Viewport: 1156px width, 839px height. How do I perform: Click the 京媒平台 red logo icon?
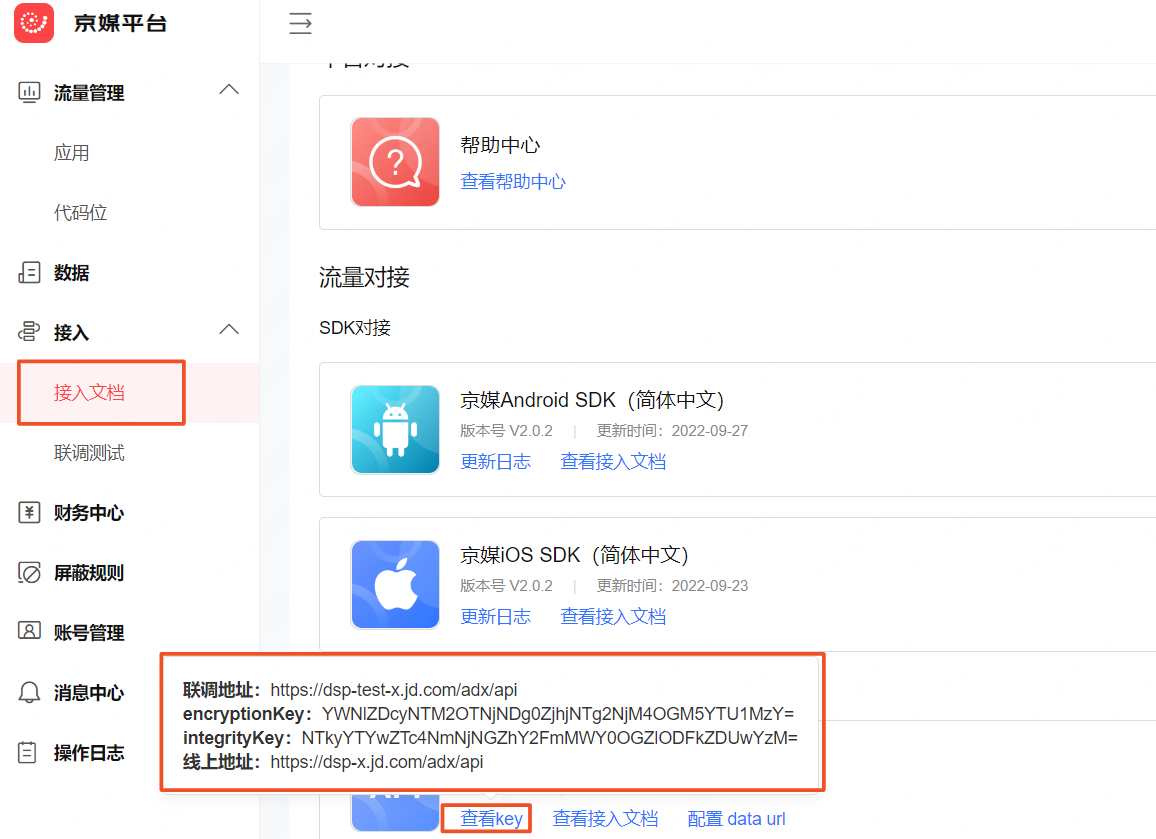(x=34, y=23)
